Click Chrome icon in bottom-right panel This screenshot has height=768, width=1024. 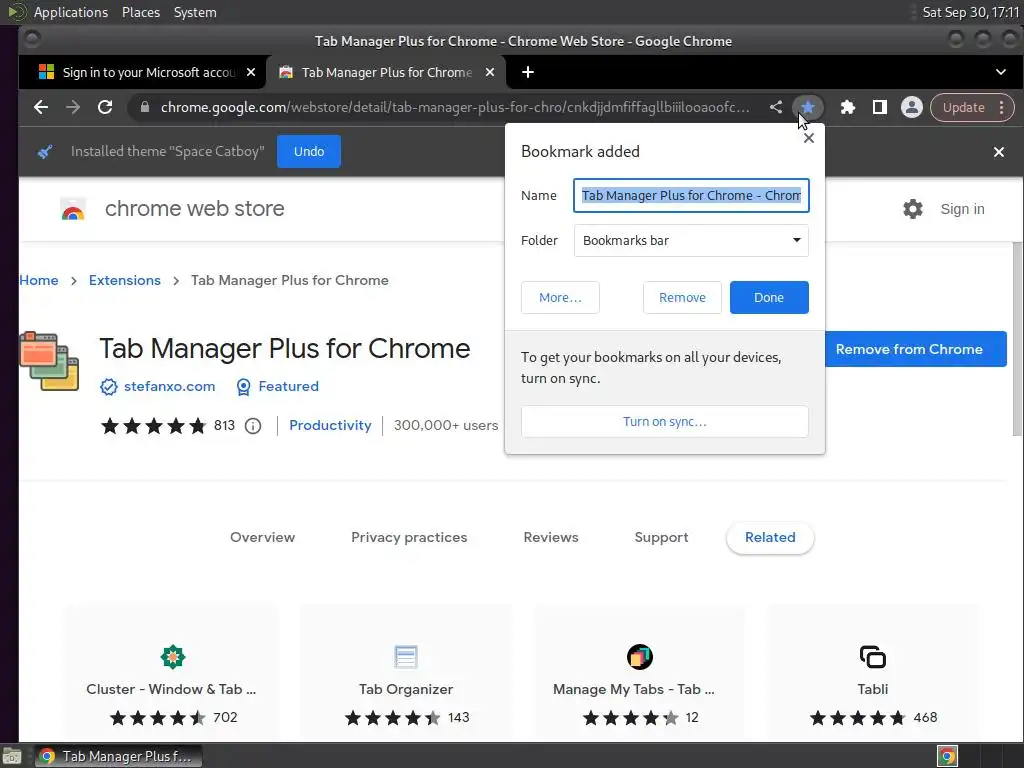pyautogui.click(x=947, y=756)
